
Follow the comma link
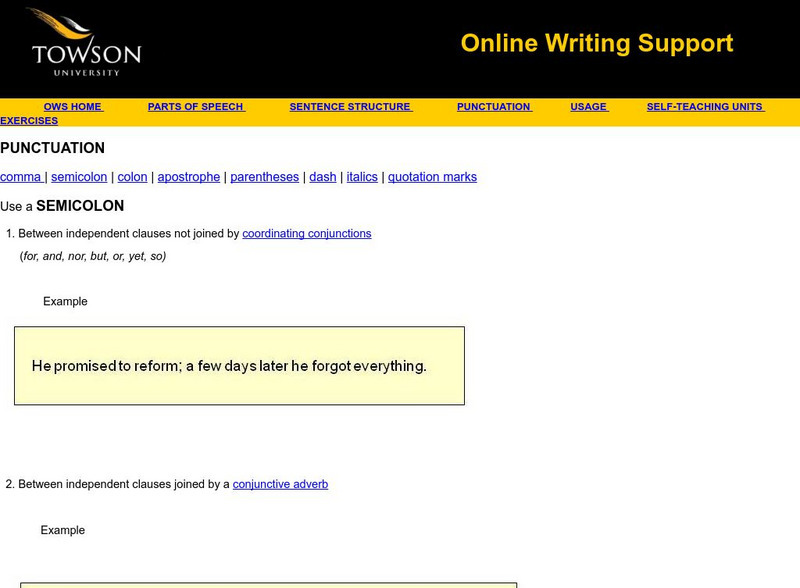point(22,176)
